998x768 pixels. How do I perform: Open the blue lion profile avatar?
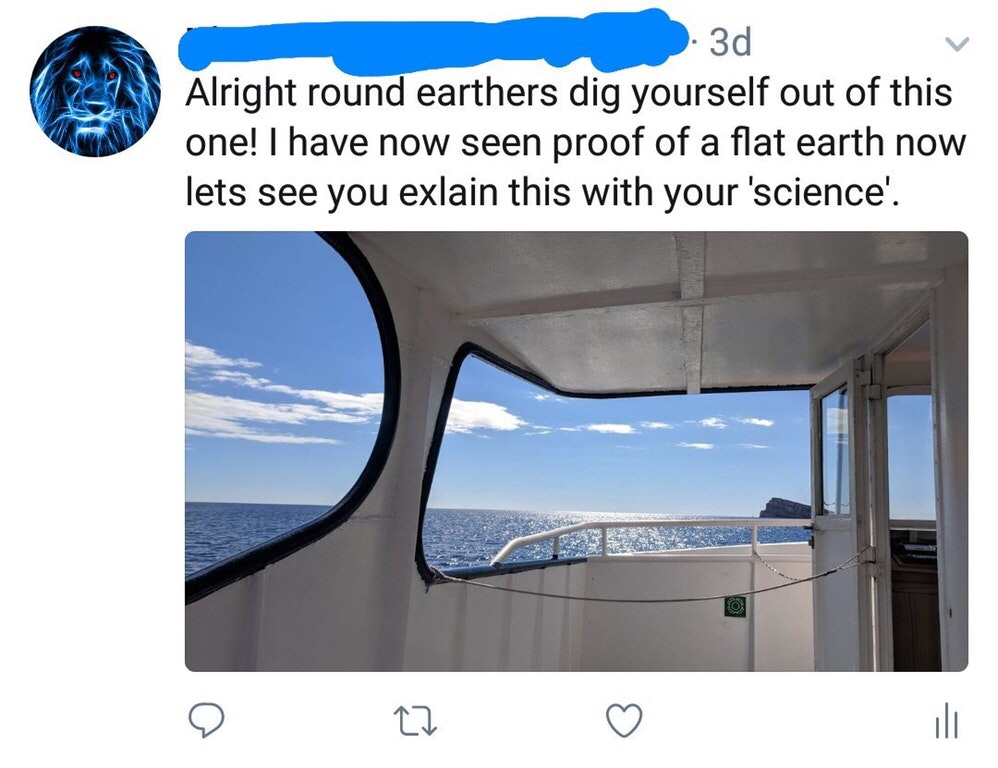[x=95, y=91]
